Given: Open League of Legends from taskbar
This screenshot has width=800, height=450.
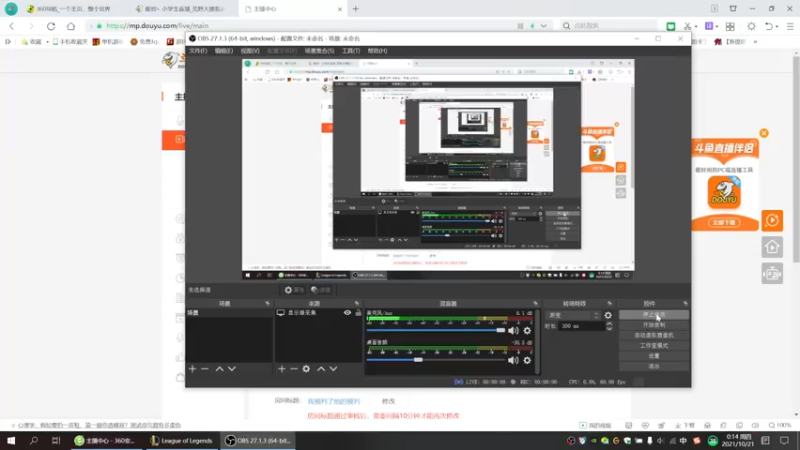Looking at the screenshot, I should (181, 440).
